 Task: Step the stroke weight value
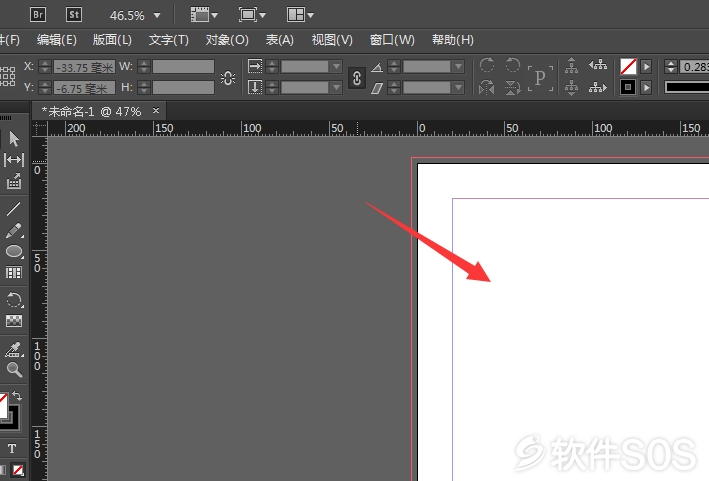click(x=671, y=67)
